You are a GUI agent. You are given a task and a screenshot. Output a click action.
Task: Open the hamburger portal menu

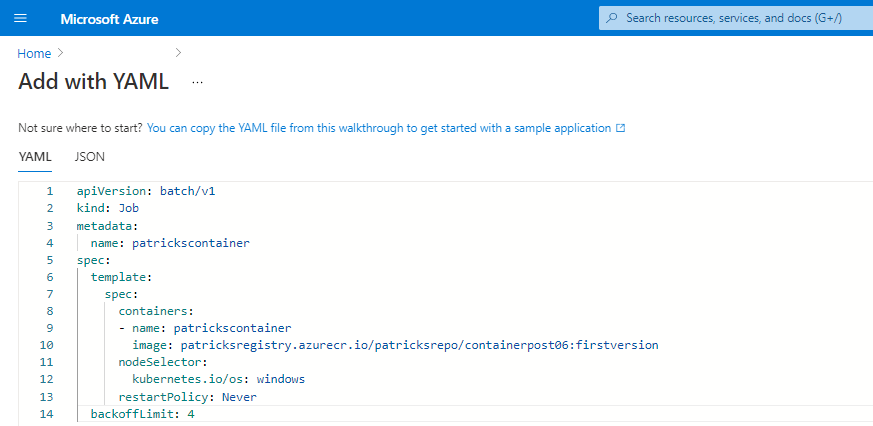pyautogui.click(x=21, y=18)
